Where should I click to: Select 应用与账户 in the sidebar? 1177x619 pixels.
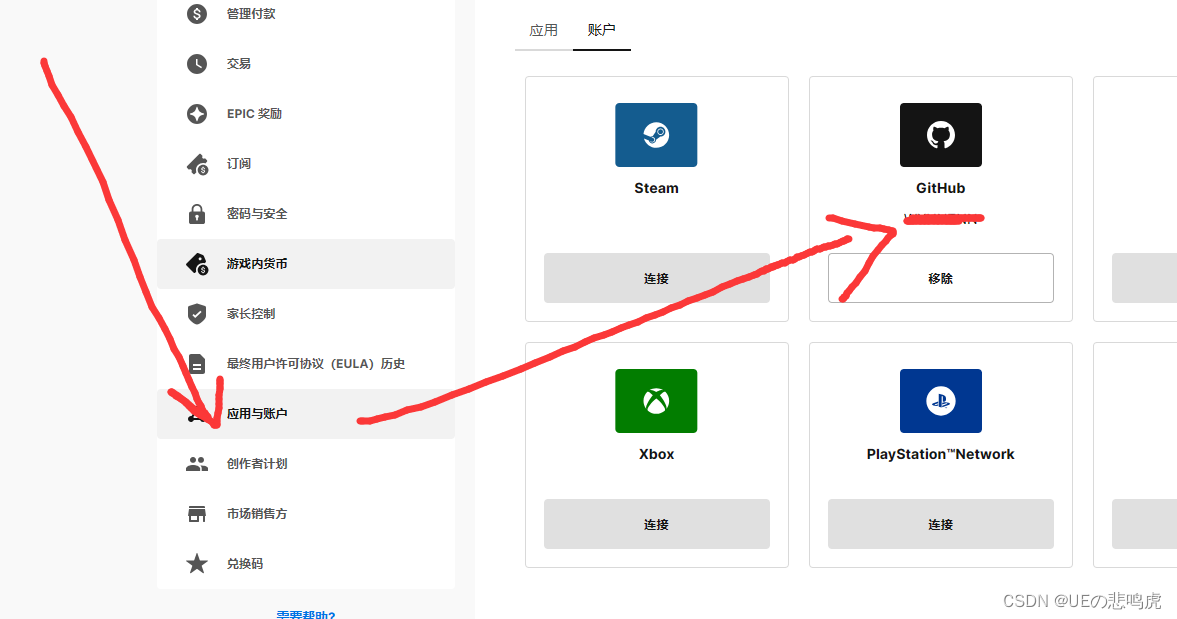(x=306, y=413)
